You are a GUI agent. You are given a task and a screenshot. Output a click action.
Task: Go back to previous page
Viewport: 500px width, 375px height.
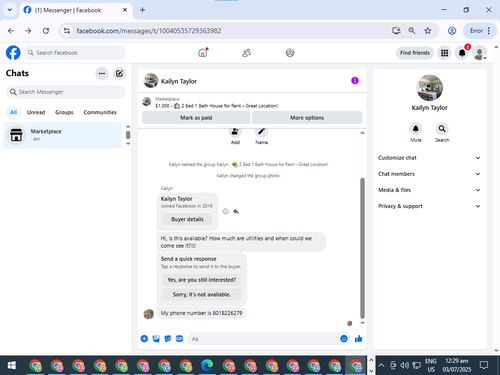click(11, 31)
